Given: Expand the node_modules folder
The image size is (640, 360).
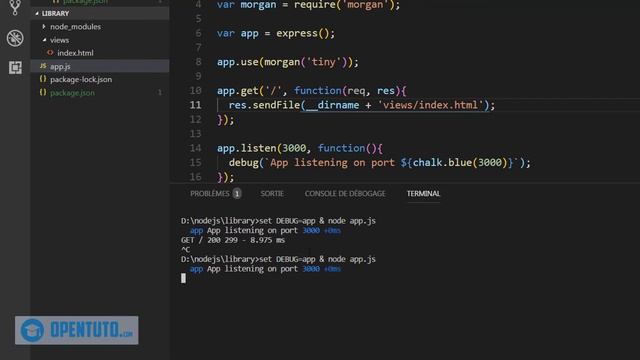Looking at the screenshot, I should [44, 27].
